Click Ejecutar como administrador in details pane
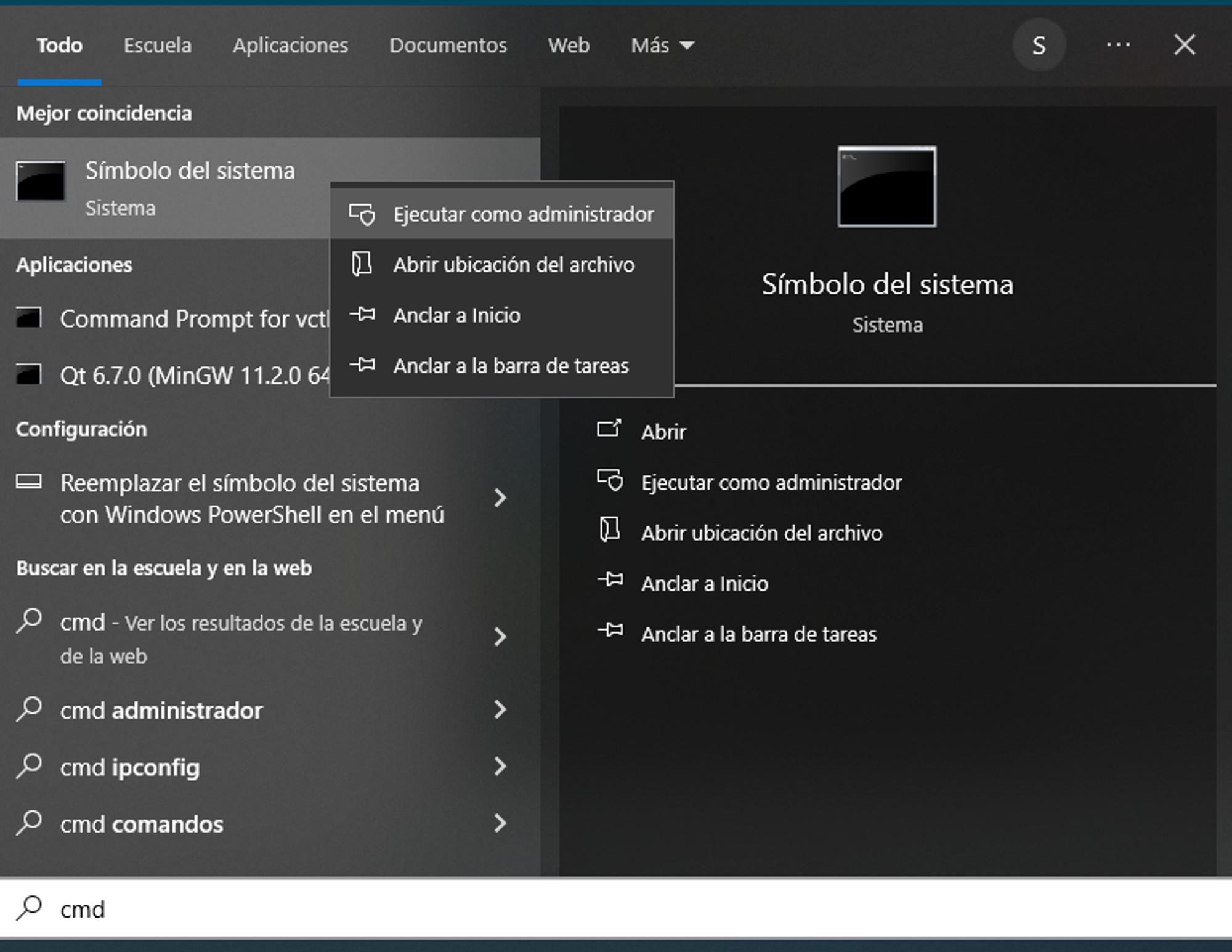1232x952 pixels. [771, 482]
